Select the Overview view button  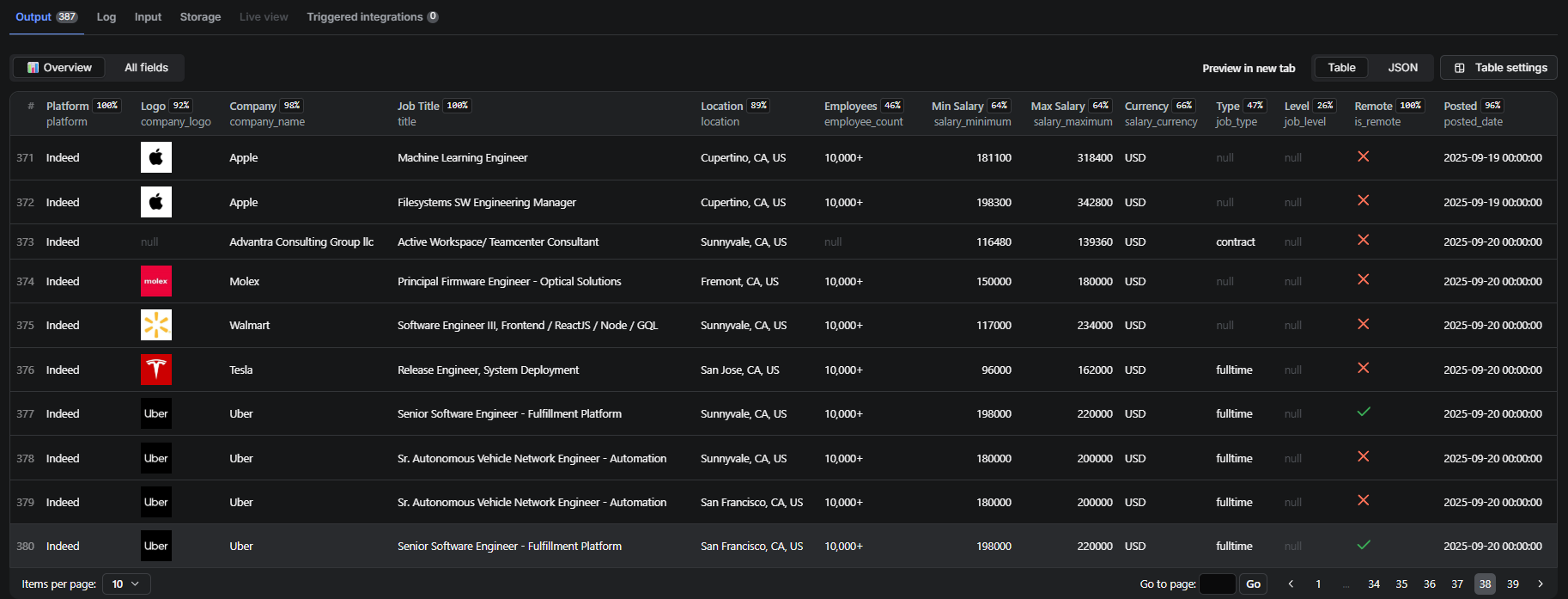[x=59, y=68]
